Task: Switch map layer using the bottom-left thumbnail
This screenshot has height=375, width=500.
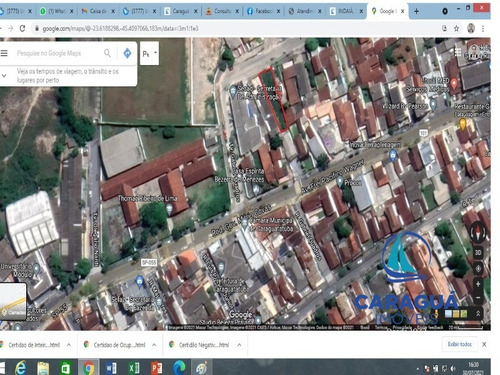Action: (x=13, y=302)
